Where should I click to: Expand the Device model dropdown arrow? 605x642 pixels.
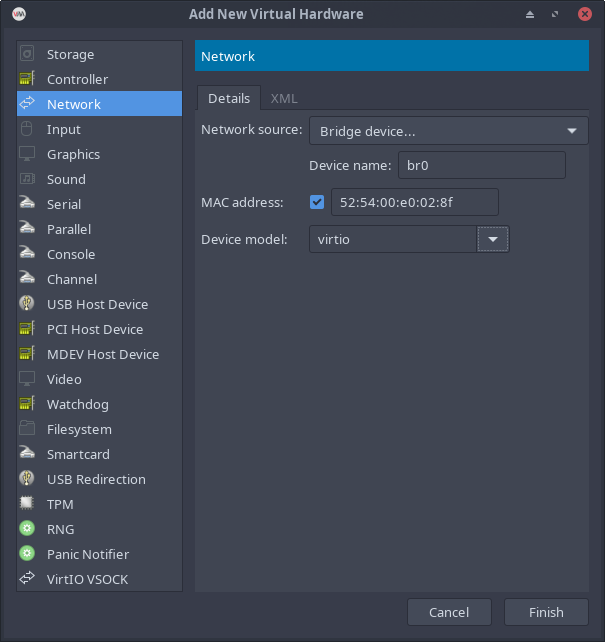pyautogui.click(x=493, y=240)
